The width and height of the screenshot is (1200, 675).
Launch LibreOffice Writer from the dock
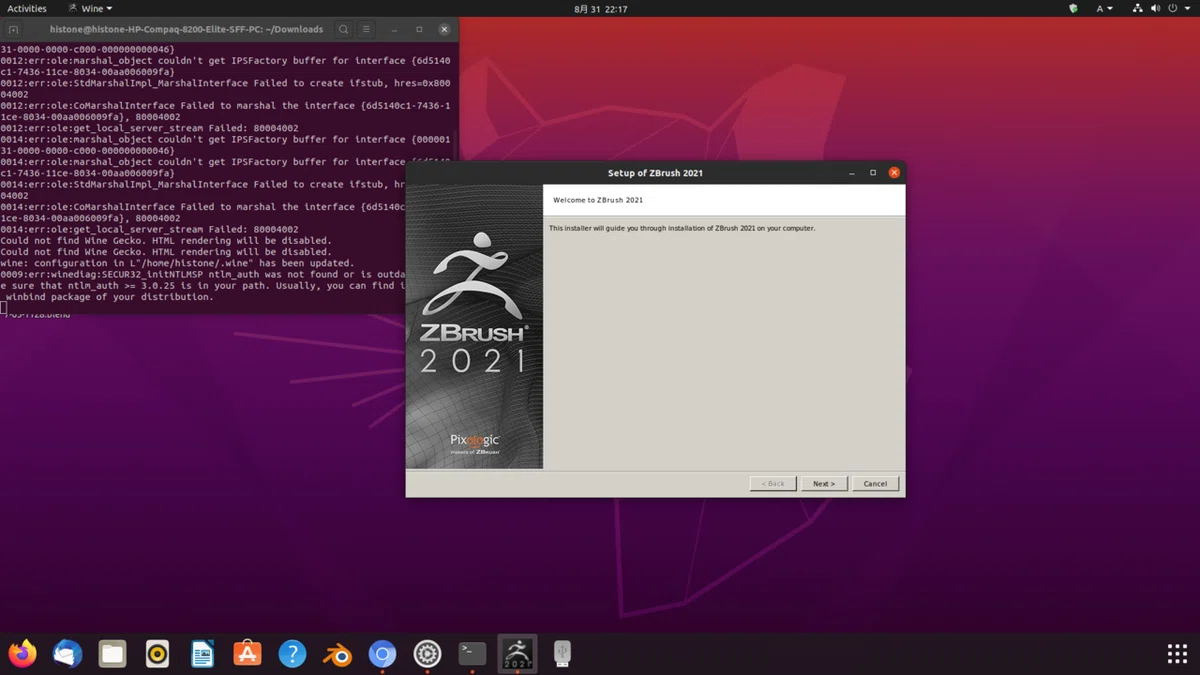point(202,654)
